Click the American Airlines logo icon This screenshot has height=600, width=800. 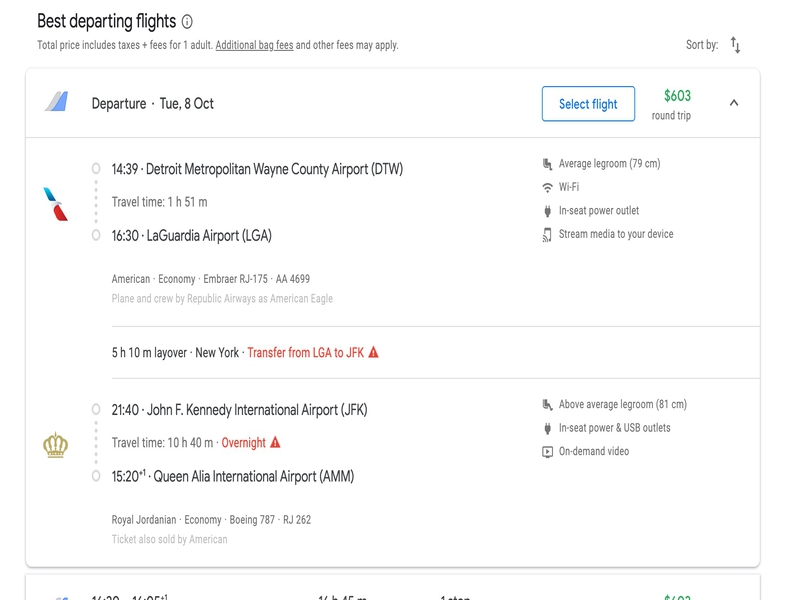(56, 204)
